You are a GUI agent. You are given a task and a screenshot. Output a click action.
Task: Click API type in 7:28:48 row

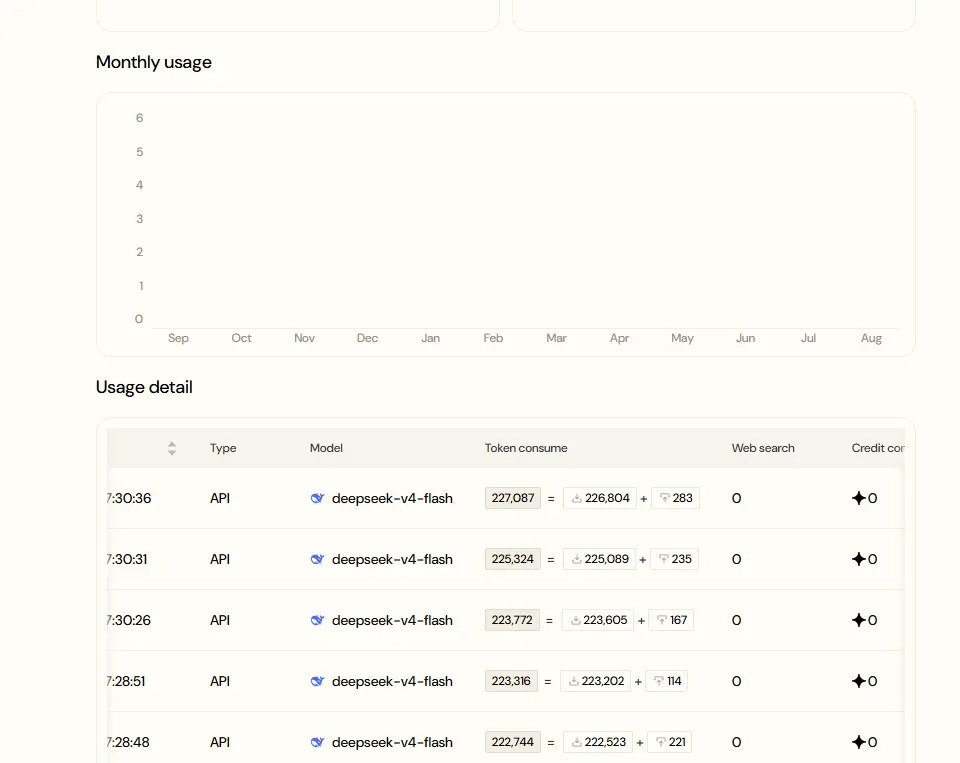(x=220, y=742)
